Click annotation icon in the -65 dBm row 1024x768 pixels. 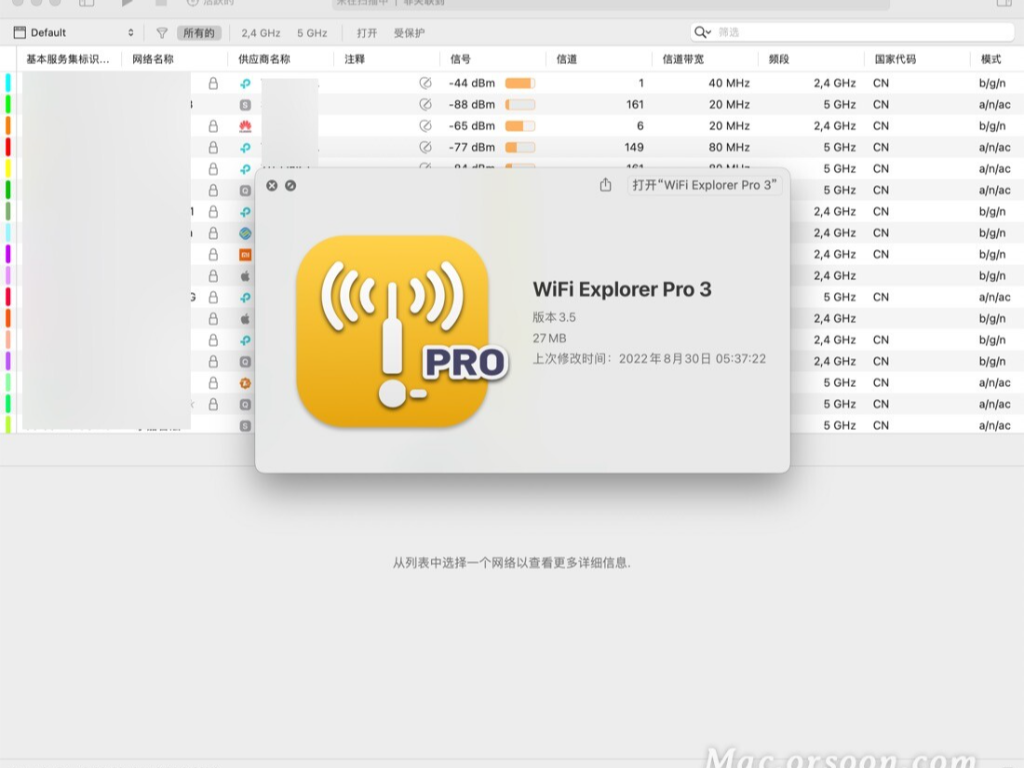[425, 126]
